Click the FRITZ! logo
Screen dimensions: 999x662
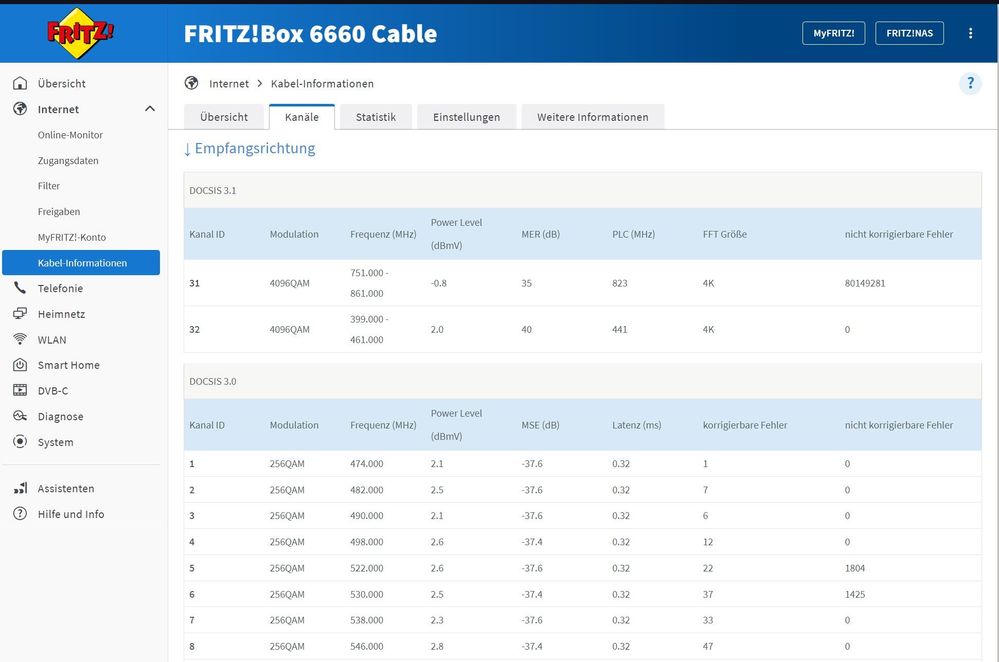pos(80,33)
